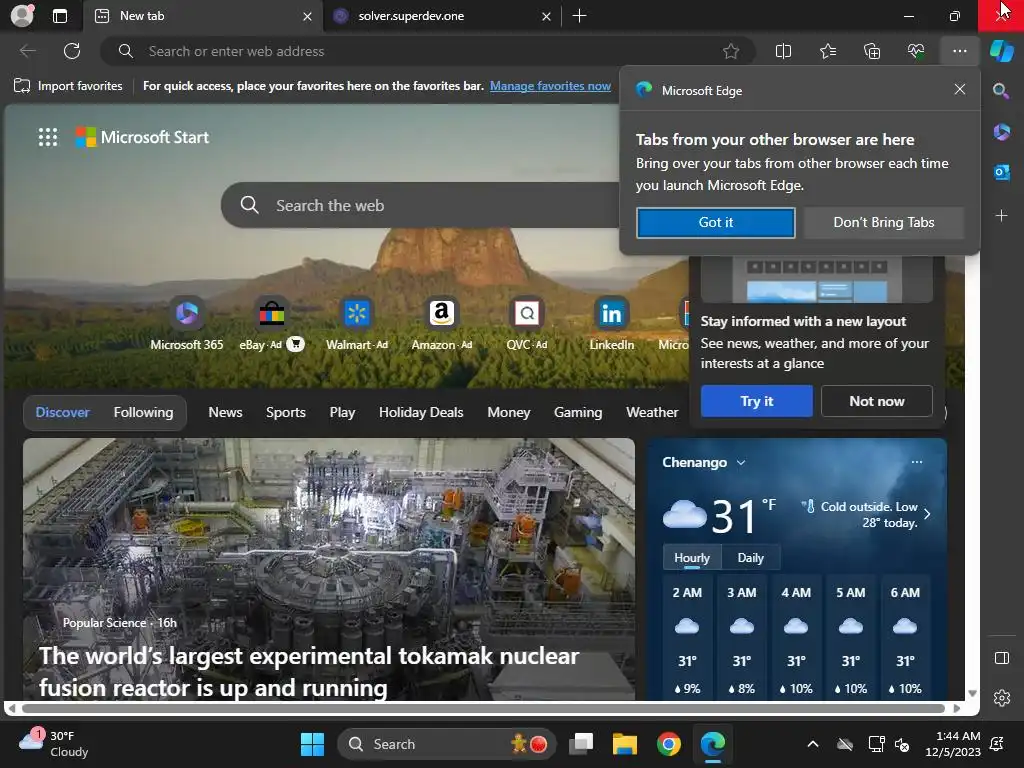Image resolution: width=1024 pixels, height=768 pixels.
Task: Open the Play category
Action: (342, 412)
